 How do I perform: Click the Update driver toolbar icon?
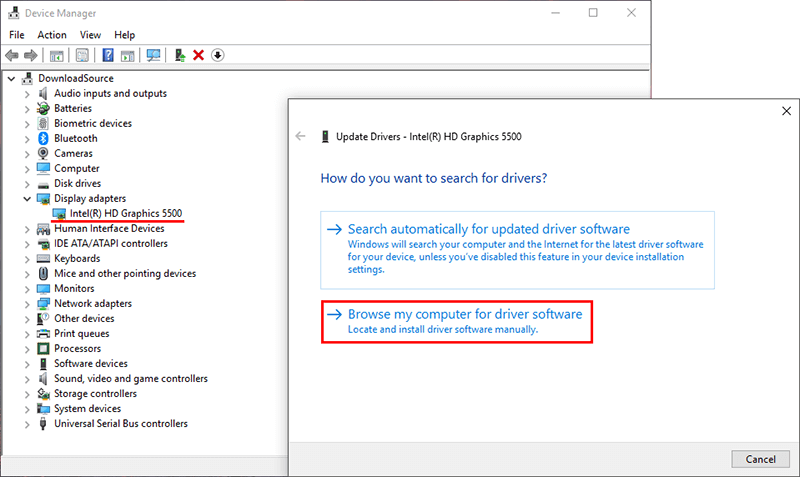179,55
